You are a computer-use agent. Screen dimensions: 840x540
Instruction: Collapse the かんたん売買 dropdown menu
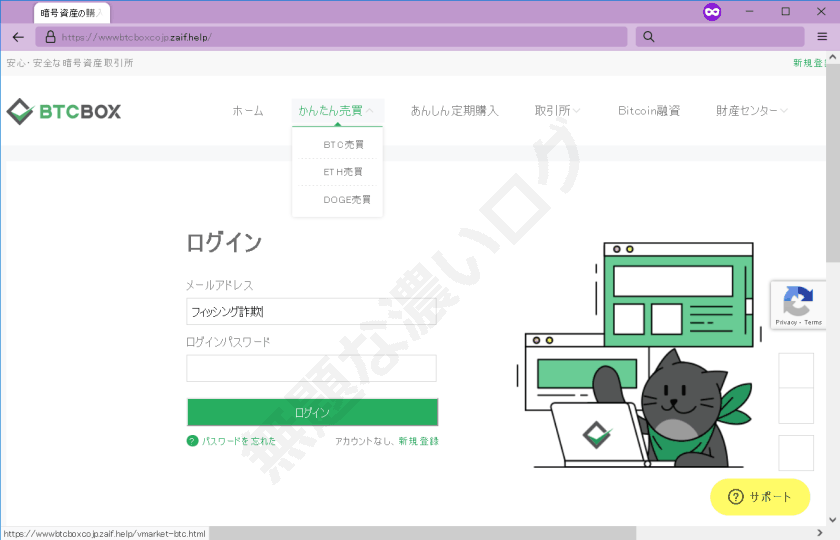pyautogui.click(x=336, y=111)
